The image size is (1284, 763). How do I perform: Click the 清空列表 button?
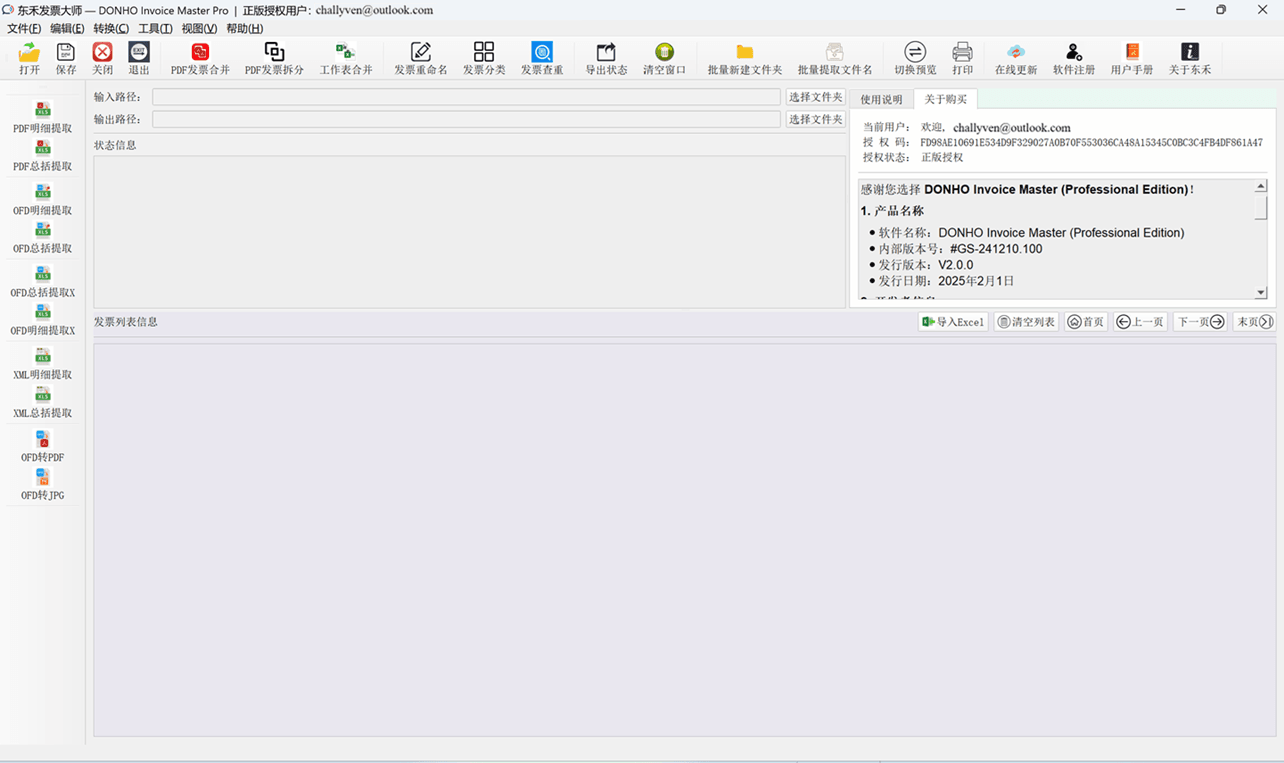coord(1026,322)
